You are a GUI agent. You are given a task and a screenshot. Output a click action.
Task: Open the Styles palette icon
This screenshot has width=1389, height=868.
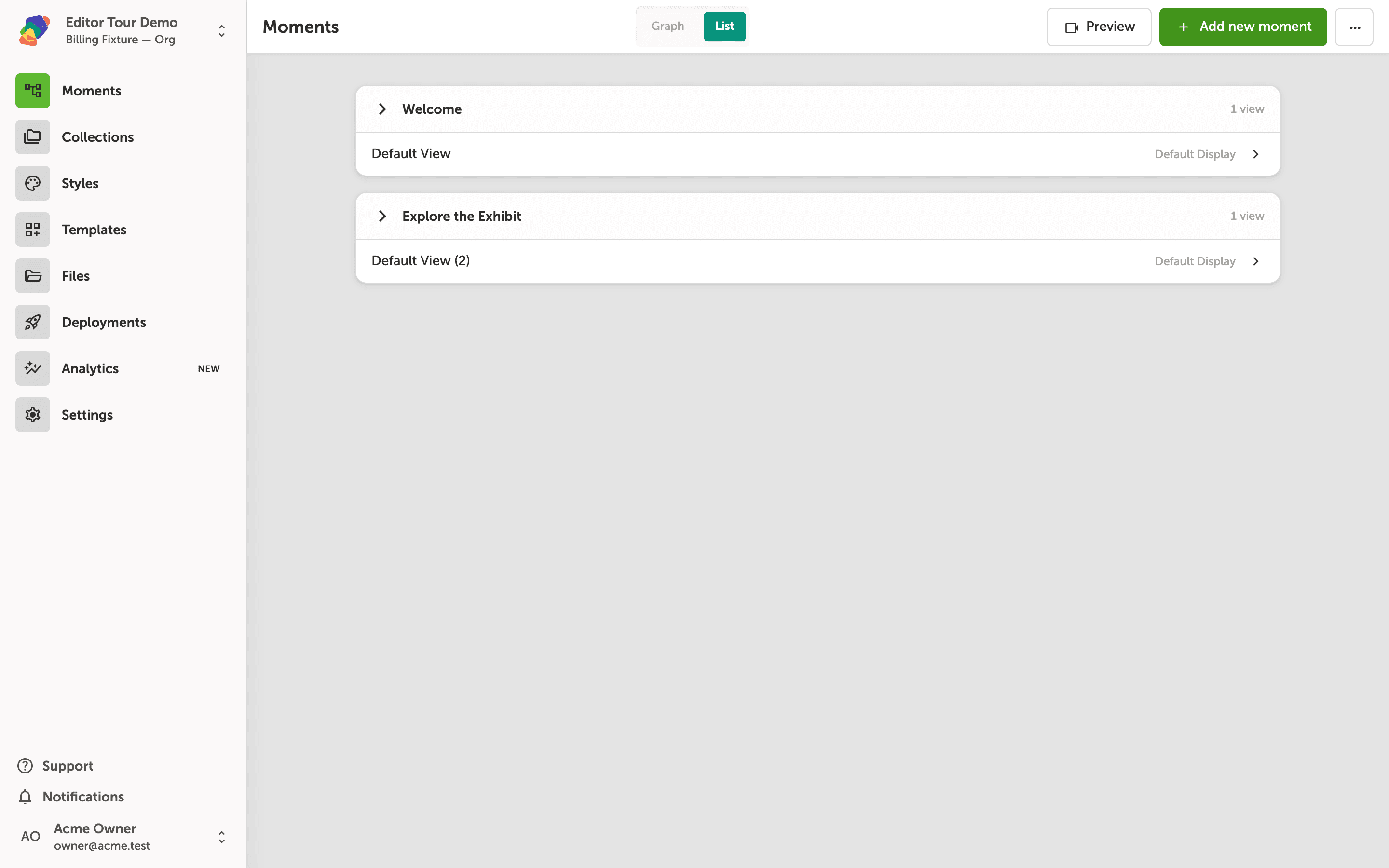click(33, 183)
